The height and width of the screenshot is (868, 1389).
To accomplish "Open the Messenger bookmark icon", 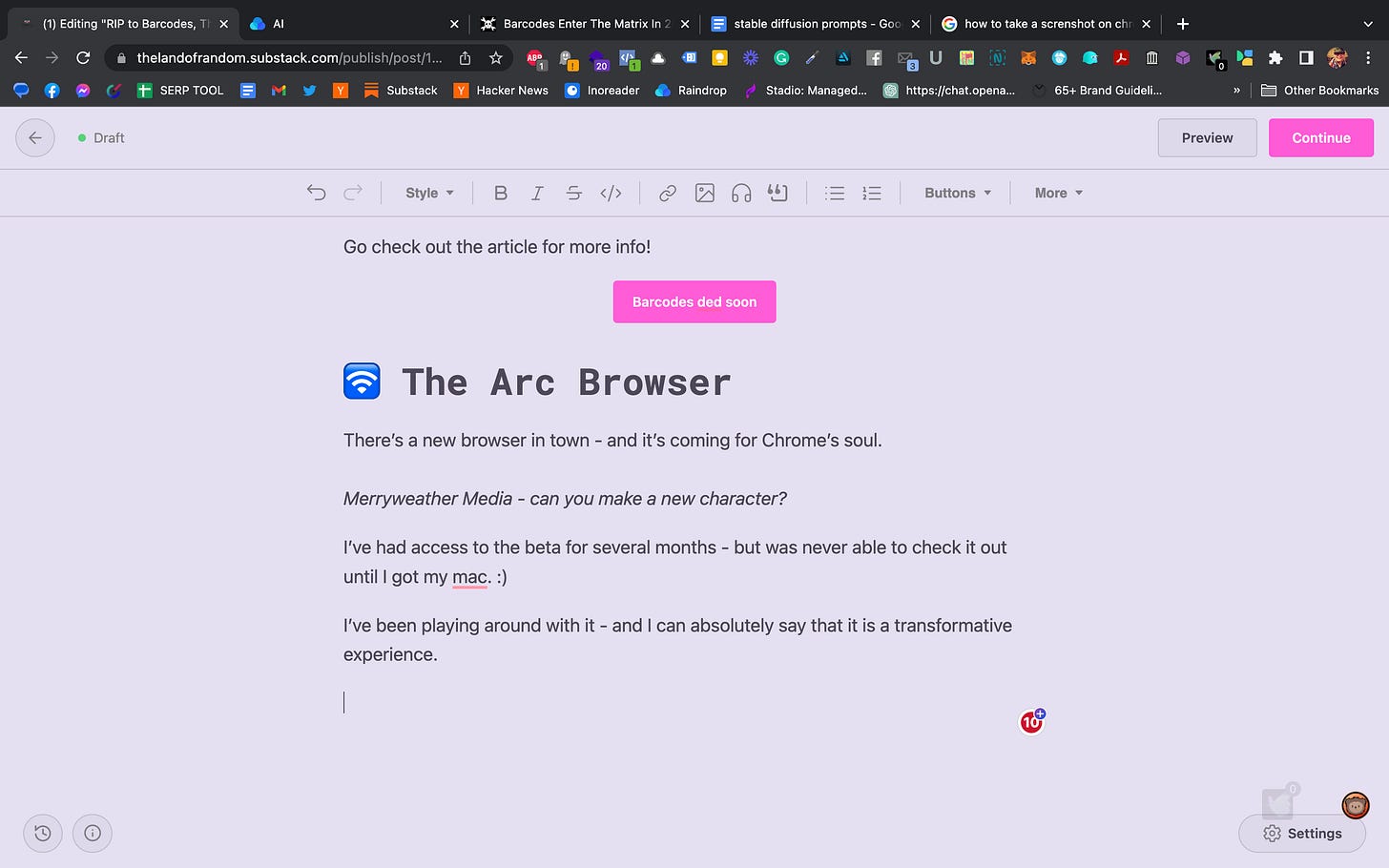I will tap(83, 91).
